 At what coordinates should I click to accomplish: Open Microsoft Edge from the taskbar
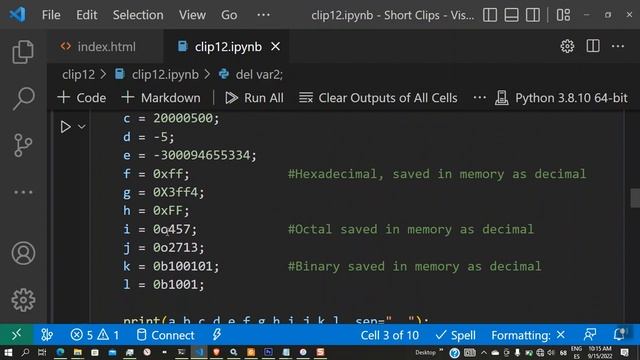(x=60, y=353)
